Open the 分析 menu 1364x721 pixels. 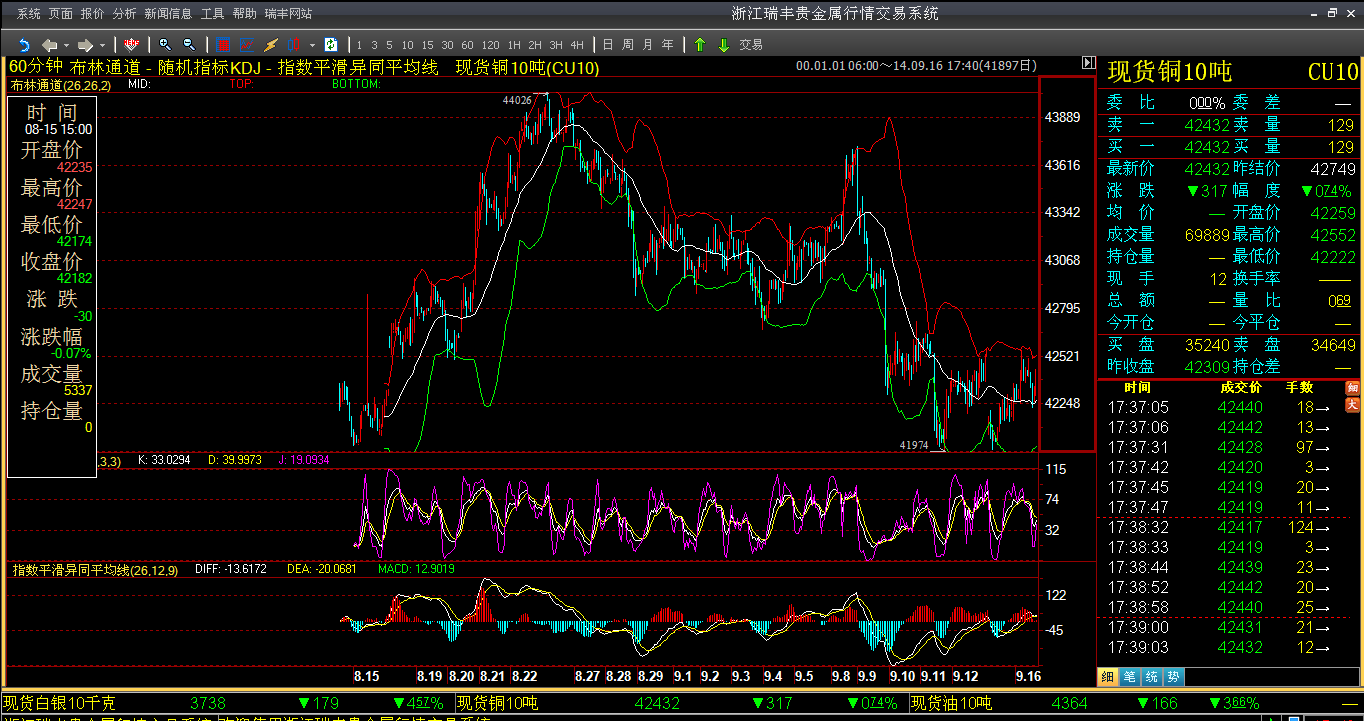124,14
